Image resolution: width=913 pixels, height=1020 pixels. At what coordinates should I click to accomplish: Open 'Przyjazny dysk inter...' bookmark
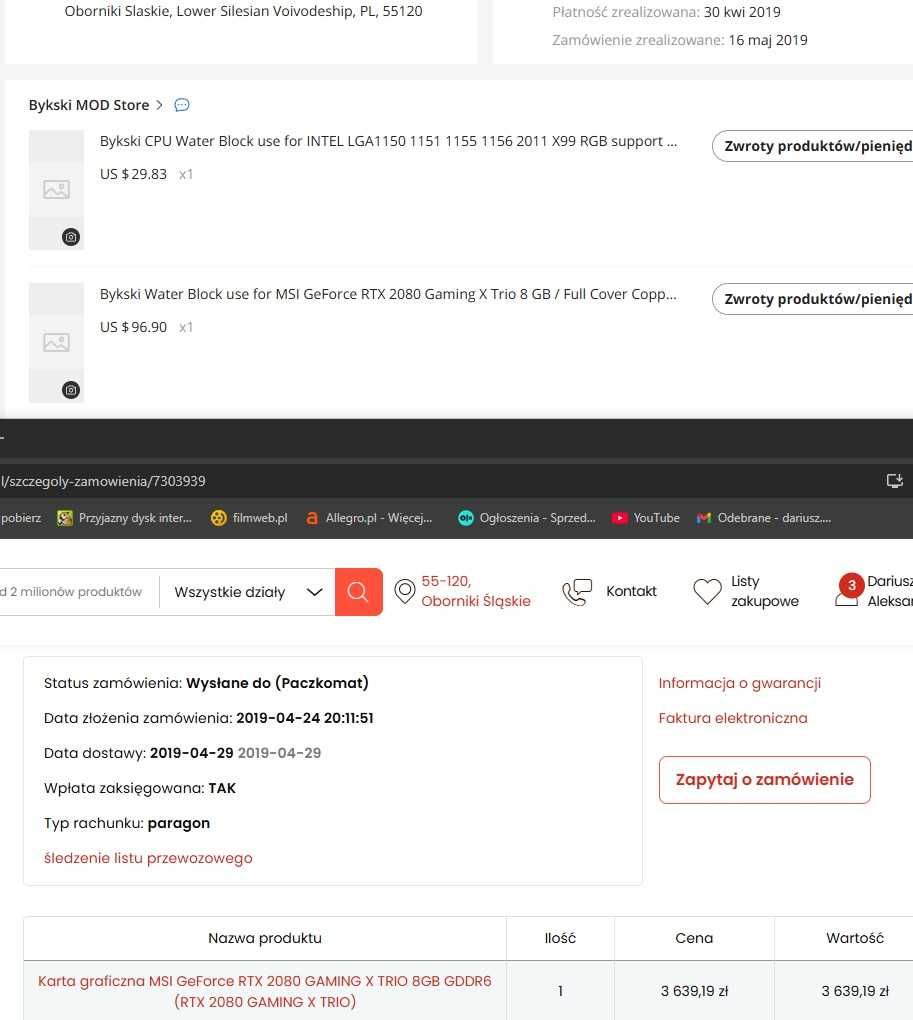click(125, 518)
